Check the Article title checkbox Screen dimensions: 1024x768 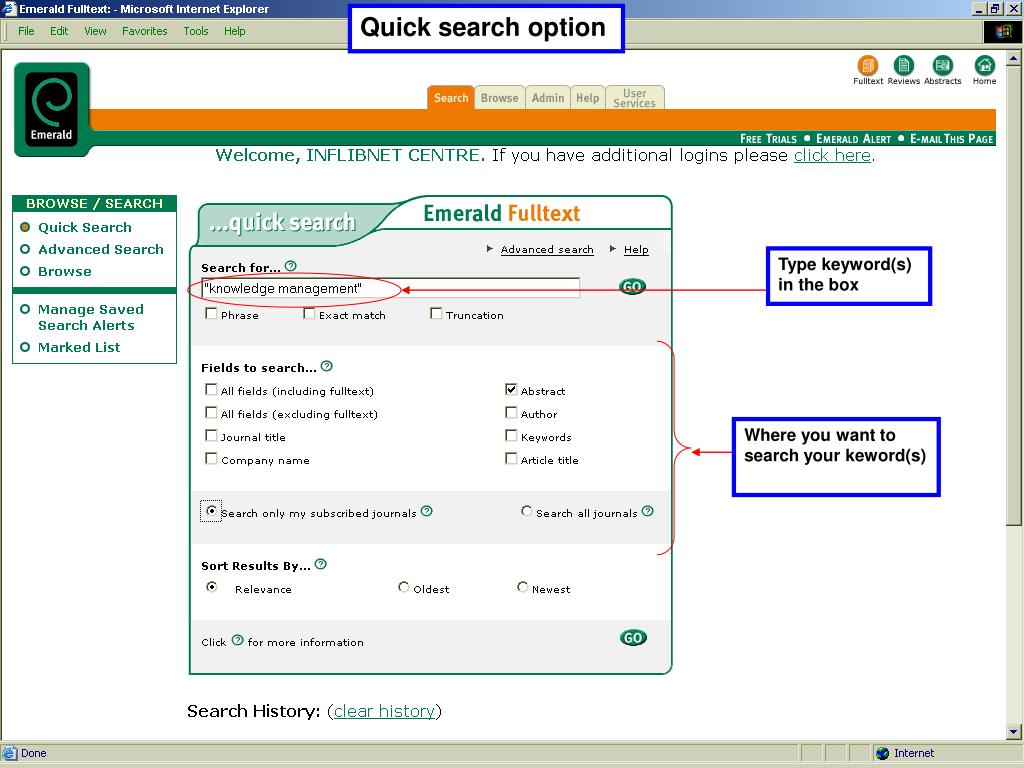[x=511, y=458]
